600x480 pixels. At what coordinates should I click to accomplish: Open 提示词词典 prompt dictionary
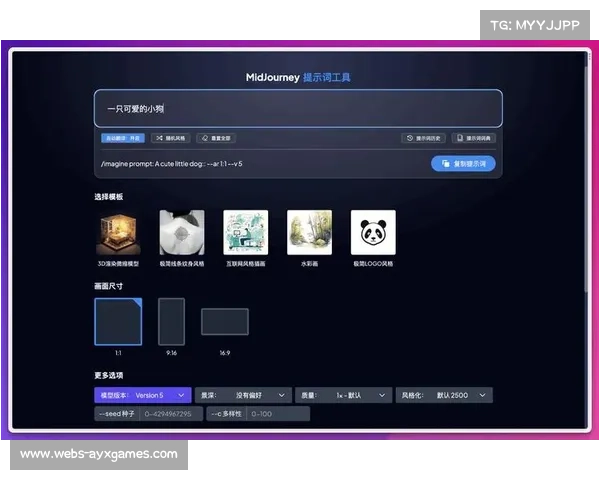tap(474, 138)
